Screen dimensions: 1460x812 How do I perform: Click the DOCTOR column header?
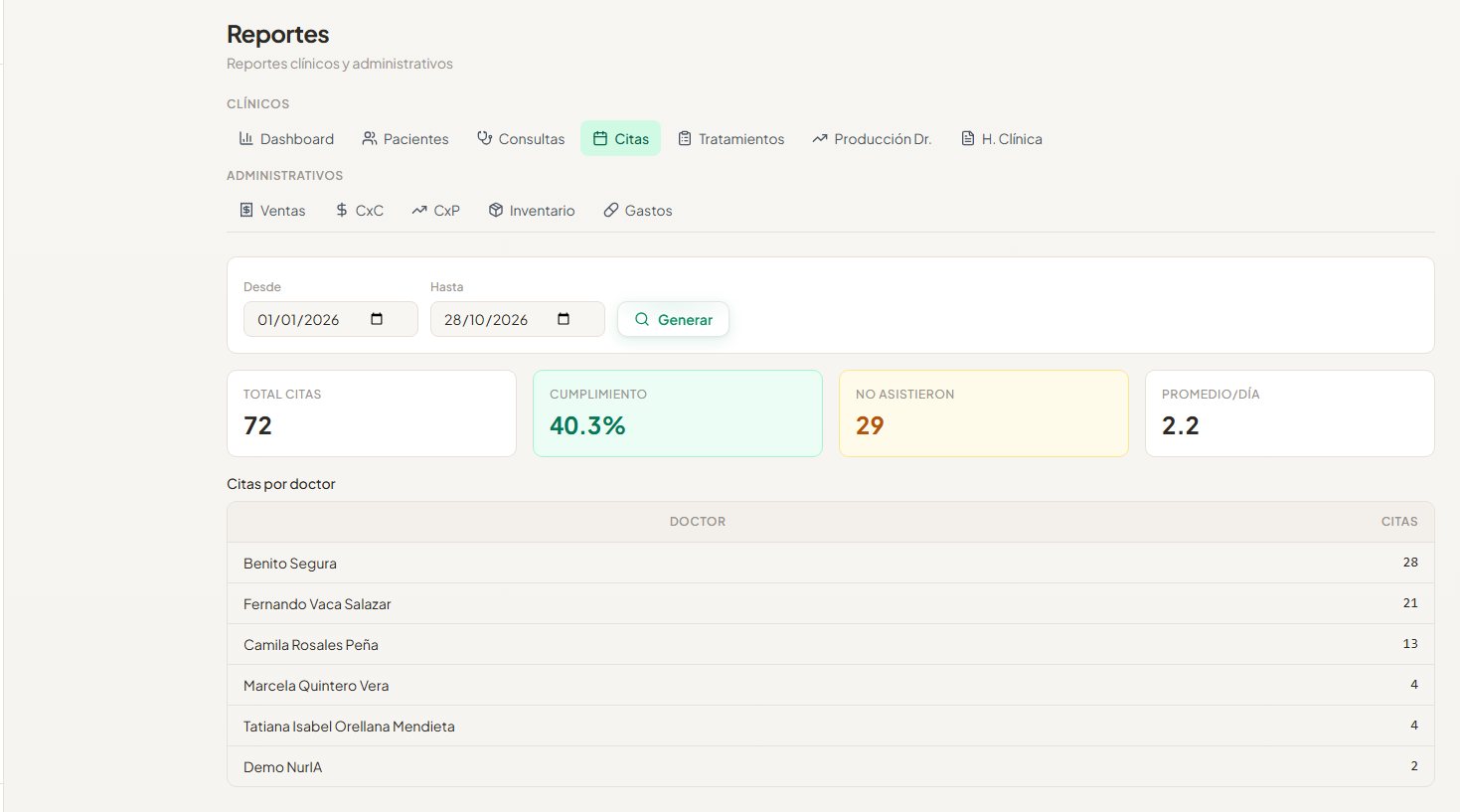coord(698,522)
